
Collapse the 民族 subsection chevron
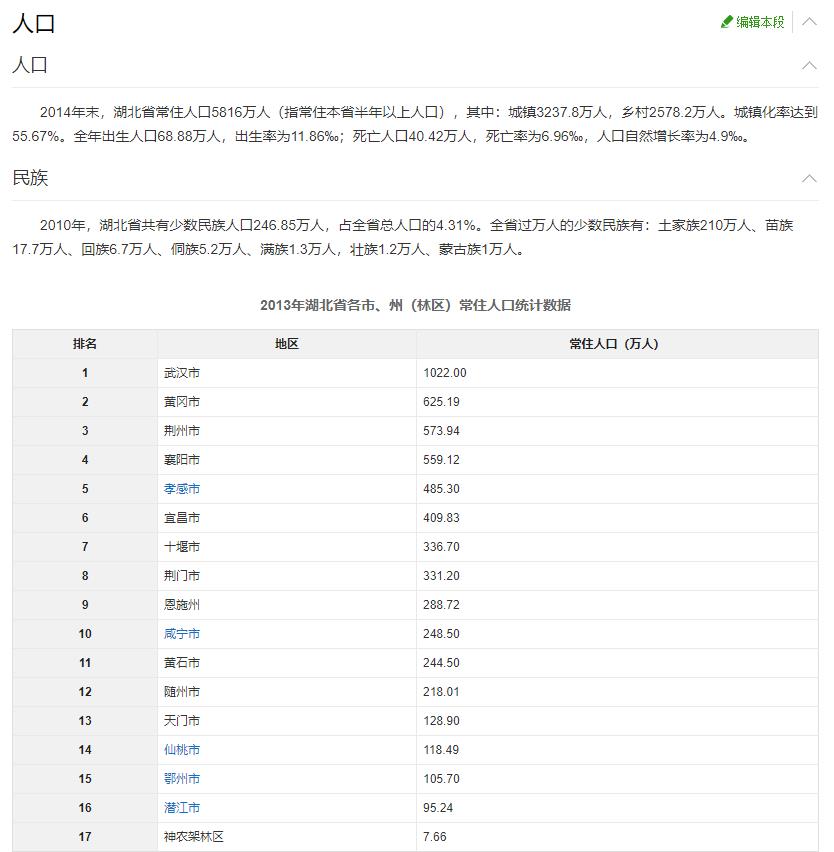tap(810, 178)
